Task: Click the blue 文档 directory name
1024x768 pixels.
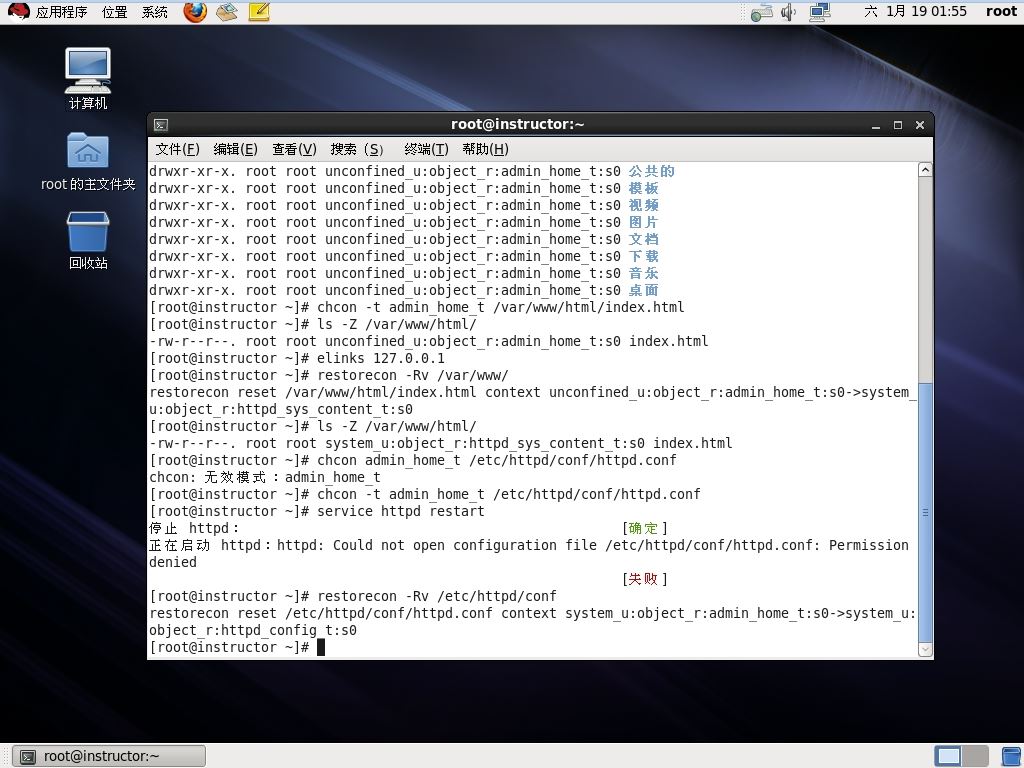Action: click(x=644, y=239)
